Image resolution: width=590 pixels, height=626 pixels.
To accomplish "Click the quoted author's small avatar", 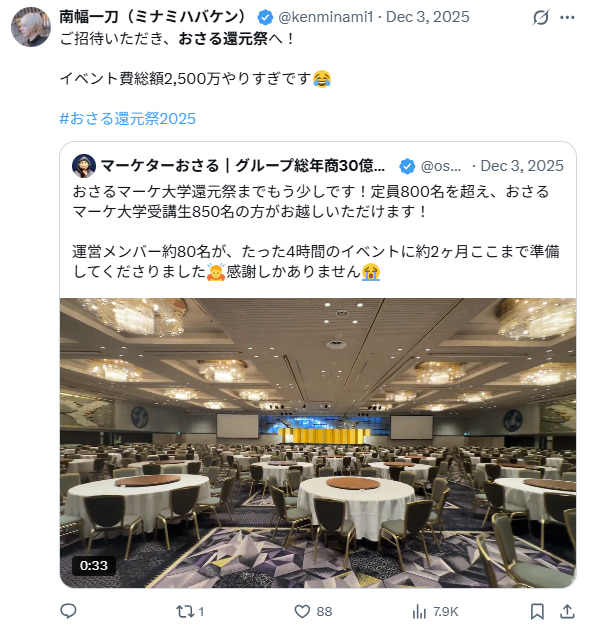I will click(x=84, y=166).
